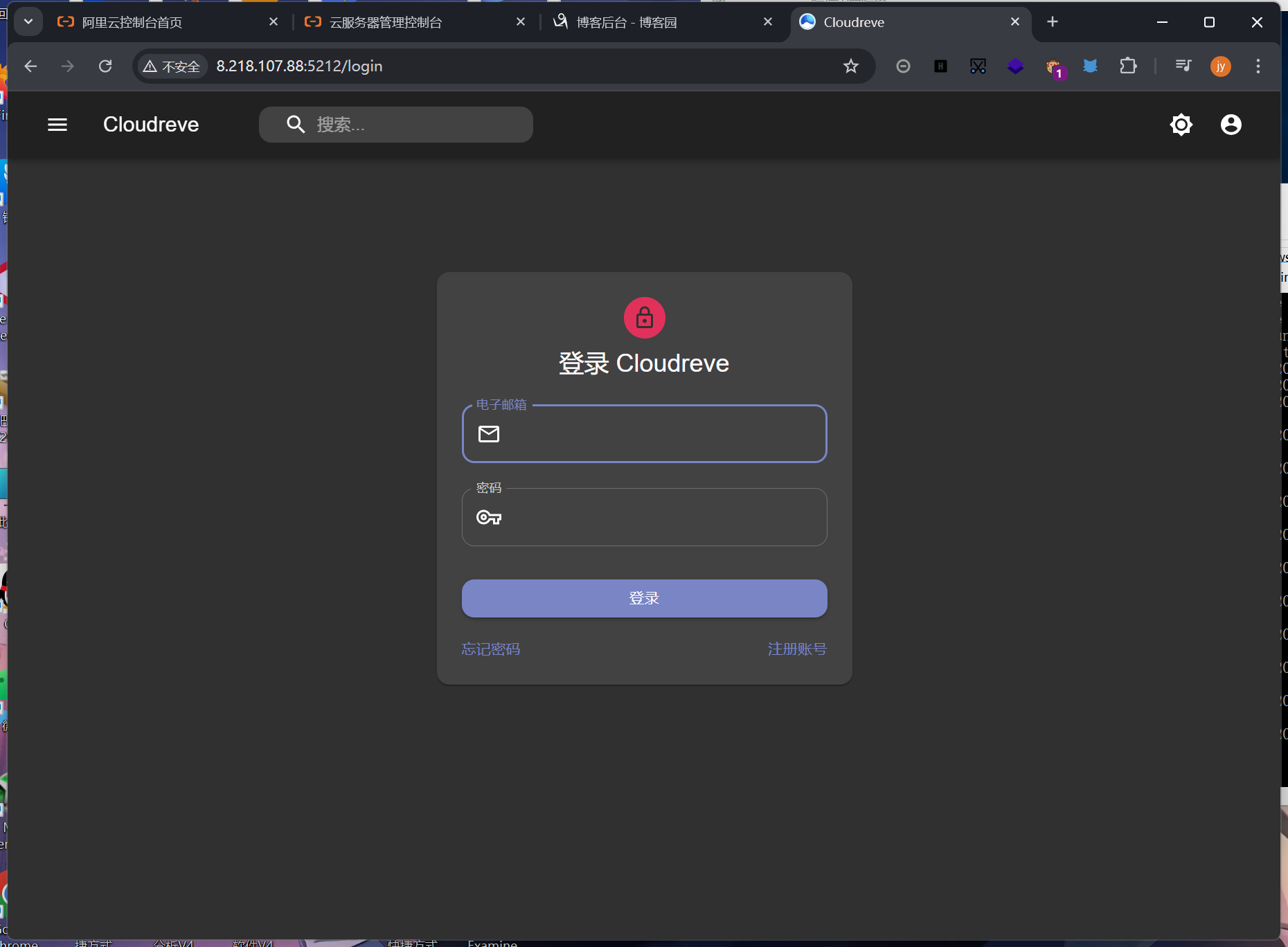Image resolution: width=1288 pixels, height=947 pixels.
Task: Focus the 搜索 search field
Action: pyautogui.click(x=396, y=125)
